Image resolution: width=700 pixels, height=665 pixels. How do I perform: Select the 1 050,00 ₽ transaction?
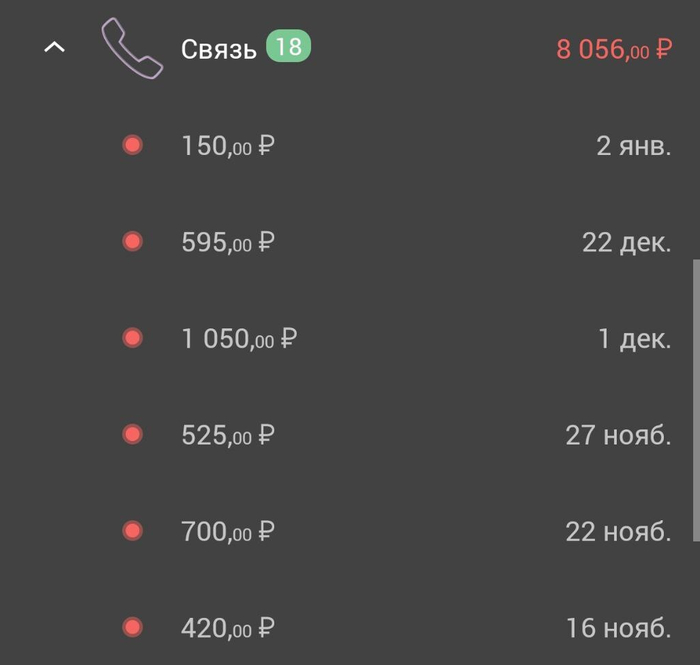(x=240, y=339)
